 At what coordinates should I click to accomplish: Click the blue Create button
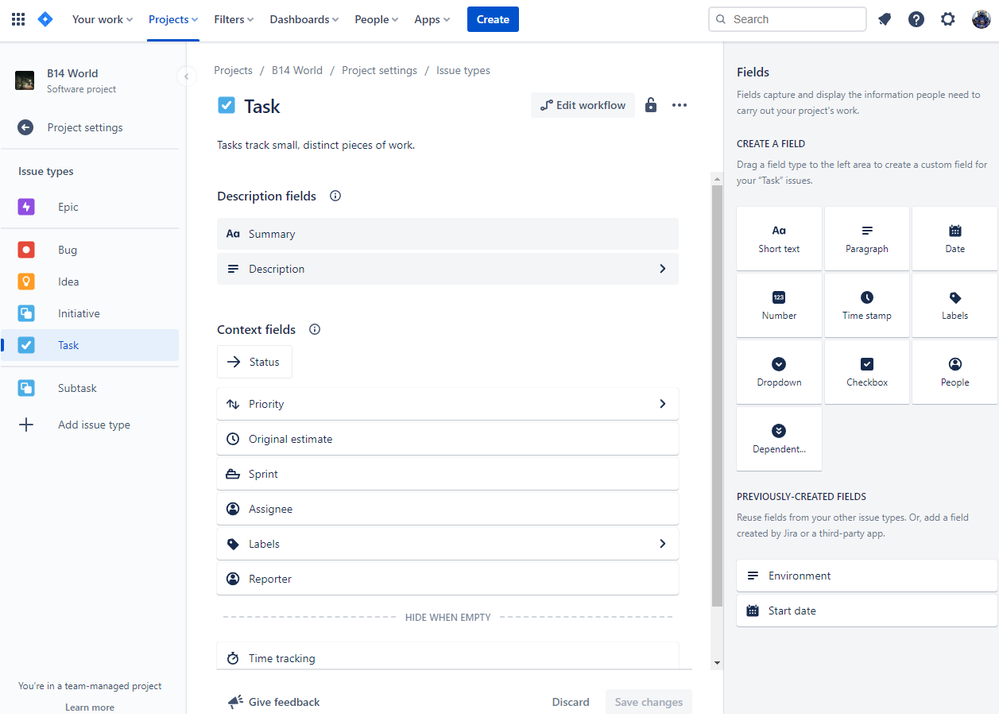click(492, 19)
